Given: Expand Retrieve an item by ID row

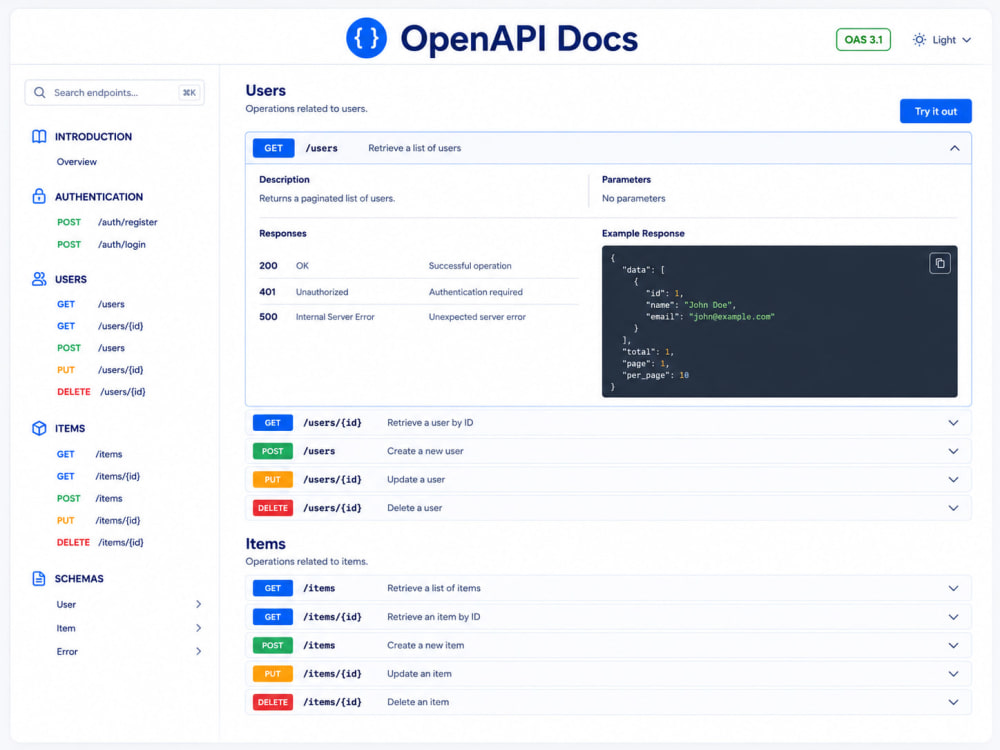Looking at the screenshot, I should pos(608,617).
